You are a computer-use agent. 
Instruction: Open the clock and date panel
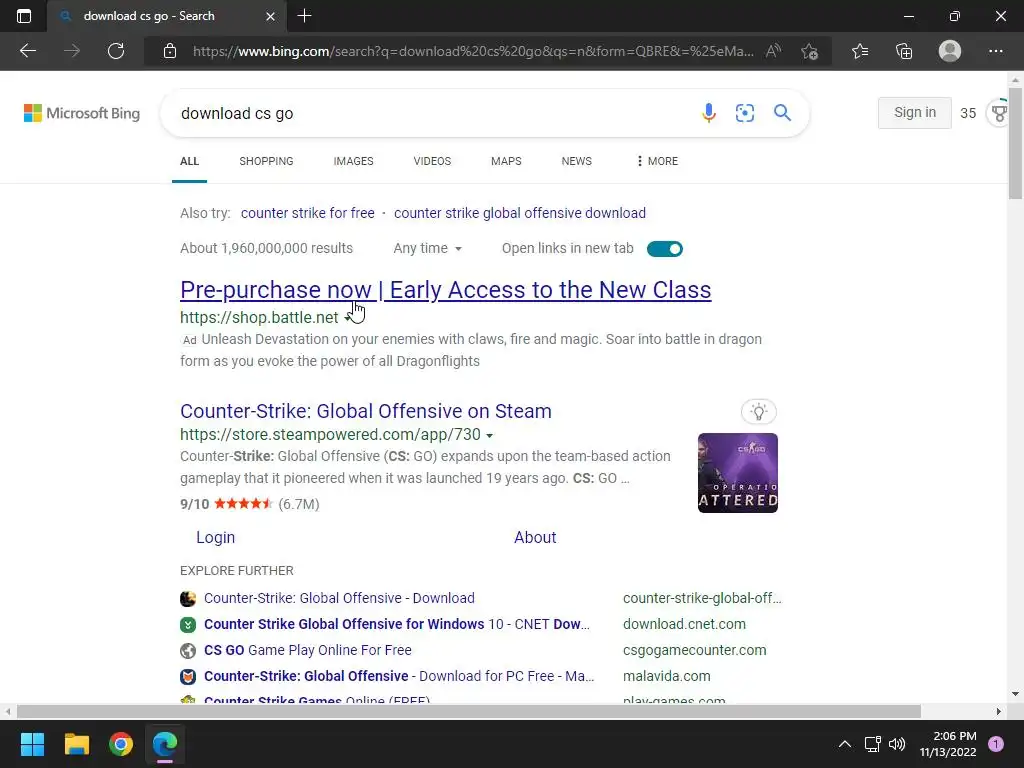[x=948, y=744]
